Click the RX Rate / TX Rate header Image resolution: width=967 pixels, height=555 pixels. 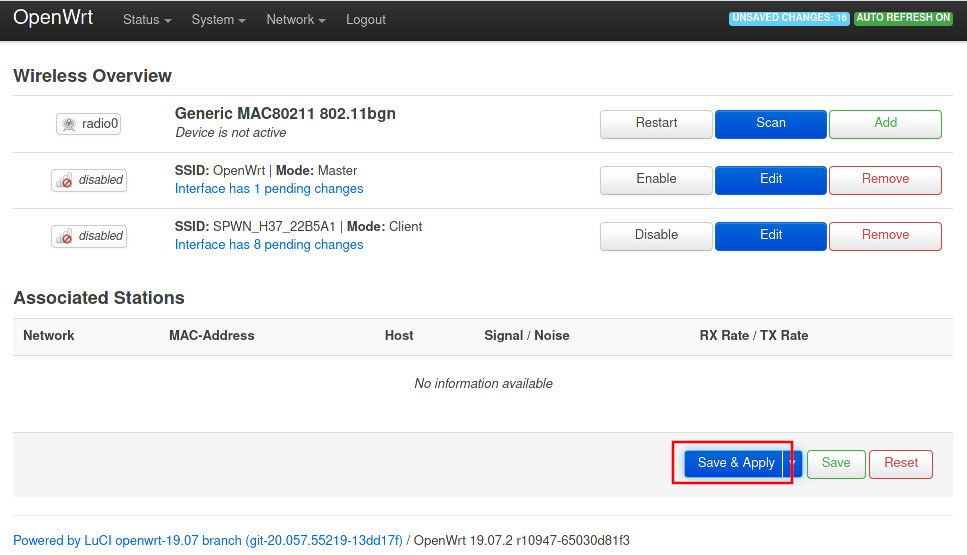click(x=754, y=335)
